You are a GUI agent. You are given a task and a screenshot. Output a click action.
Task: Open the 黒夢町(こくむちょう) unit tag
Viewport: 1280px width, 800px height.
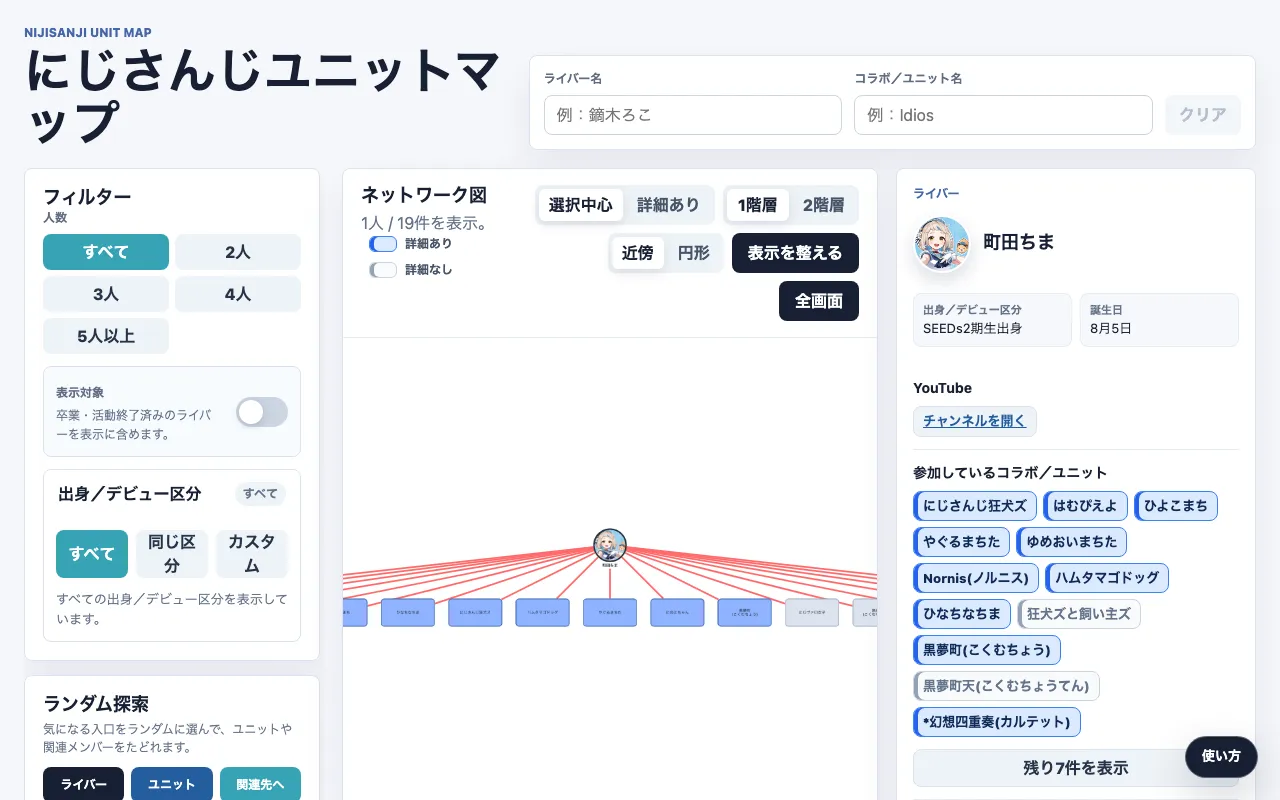987,650
